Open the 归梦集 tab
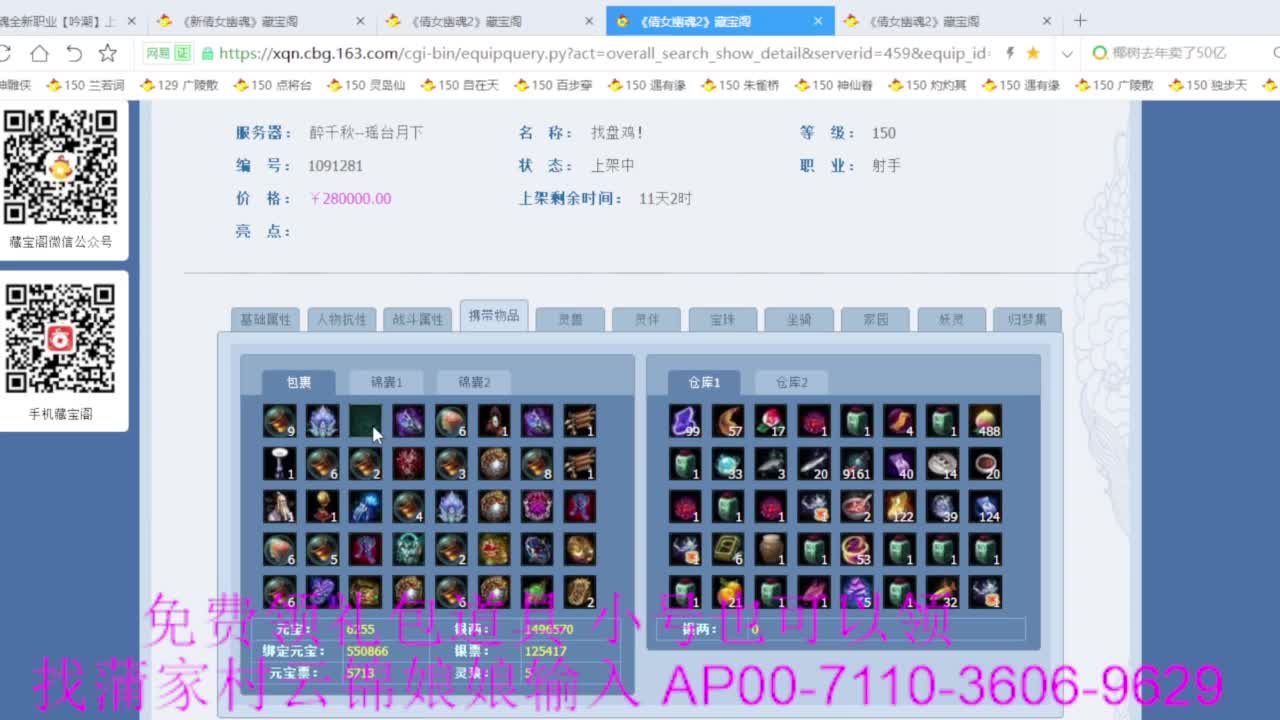The width and height of the screenshot is (1280, 720). (x=1028, y=319)
